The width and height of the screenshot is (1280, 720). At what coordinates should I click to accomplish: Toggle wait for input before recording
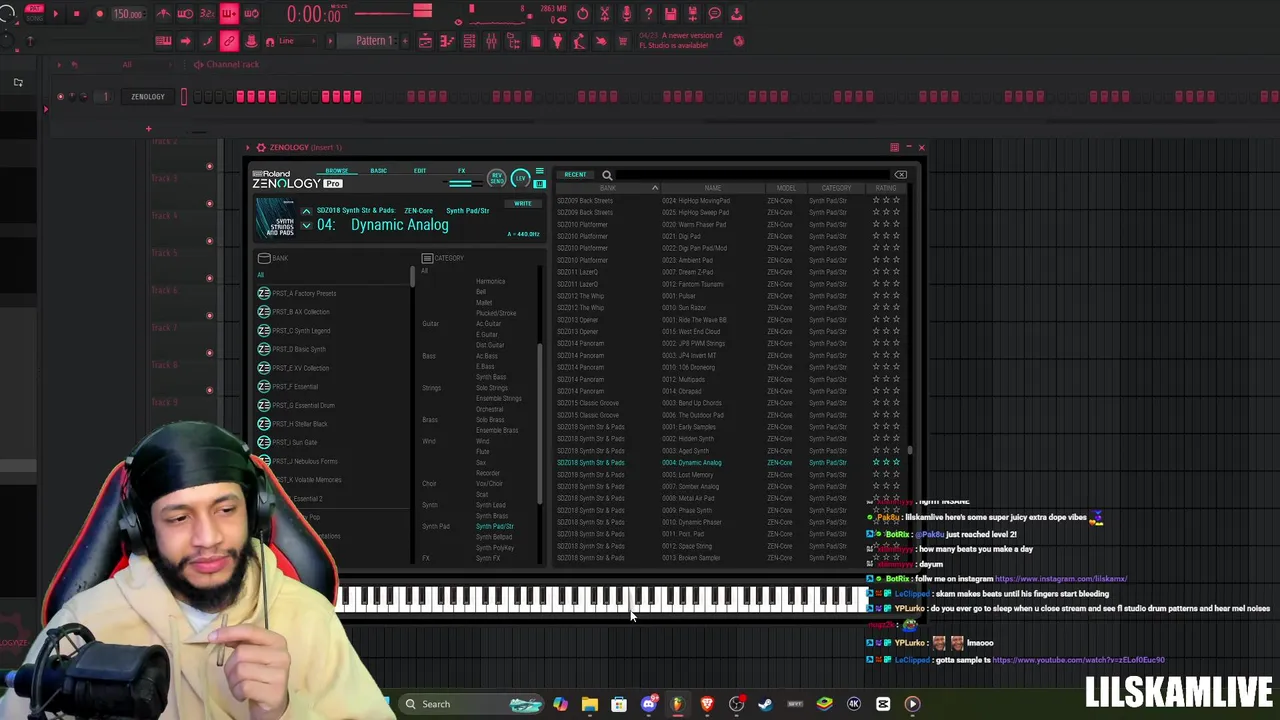185,14
